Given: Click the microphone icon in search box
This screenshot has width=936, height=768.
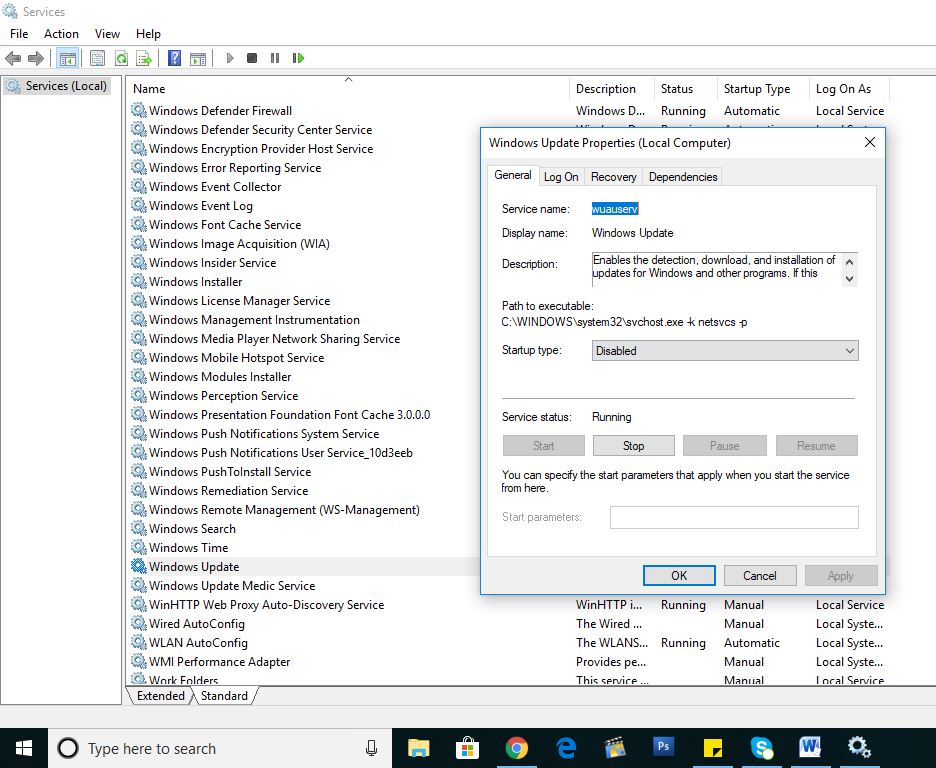Looking at the screenshot, I should 371,748.
